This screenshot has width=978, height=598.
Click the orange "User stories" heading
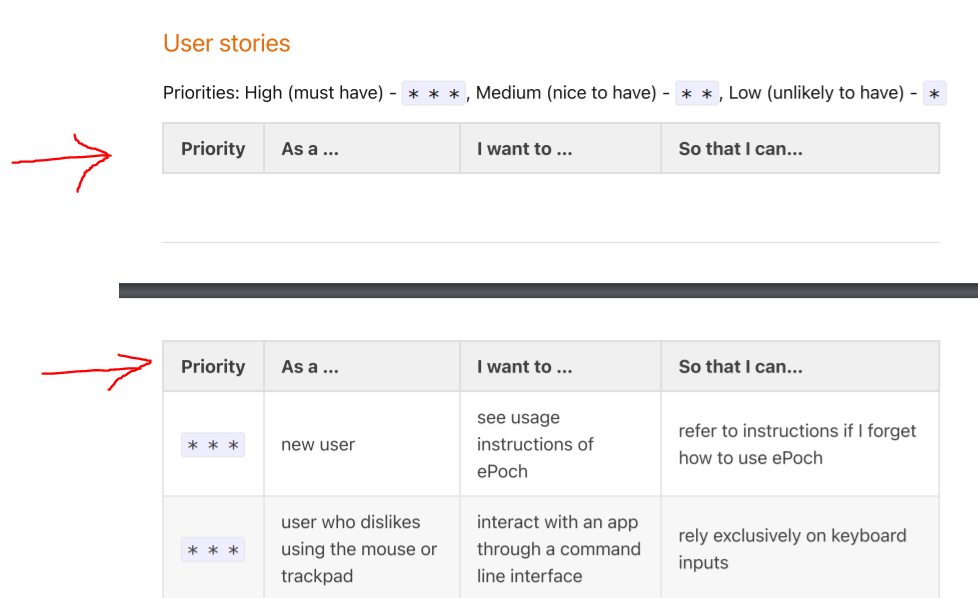[x=227, y=44]
